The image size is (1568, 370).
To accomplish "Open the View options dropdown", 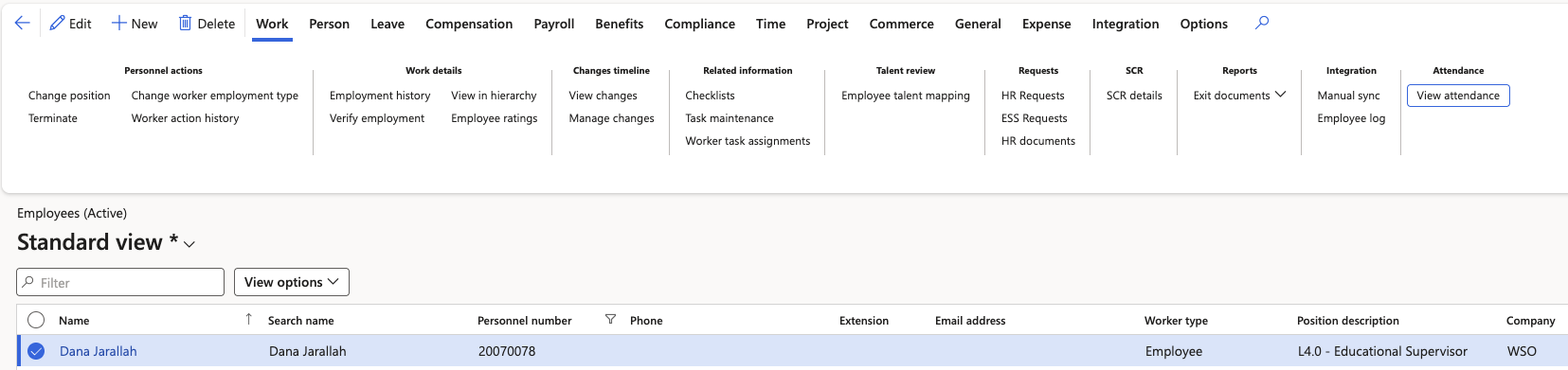I will 292,282.
